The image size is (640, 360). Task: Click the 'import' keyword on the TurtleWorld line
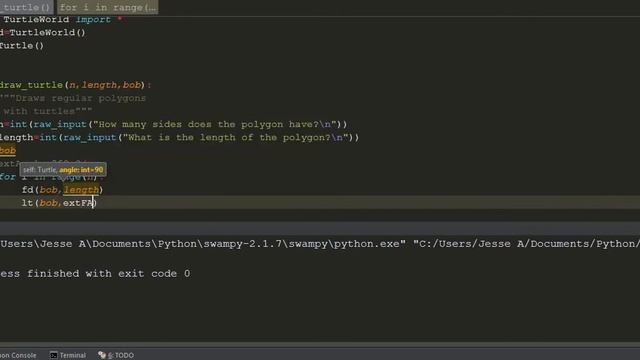(x=93, y=20)
